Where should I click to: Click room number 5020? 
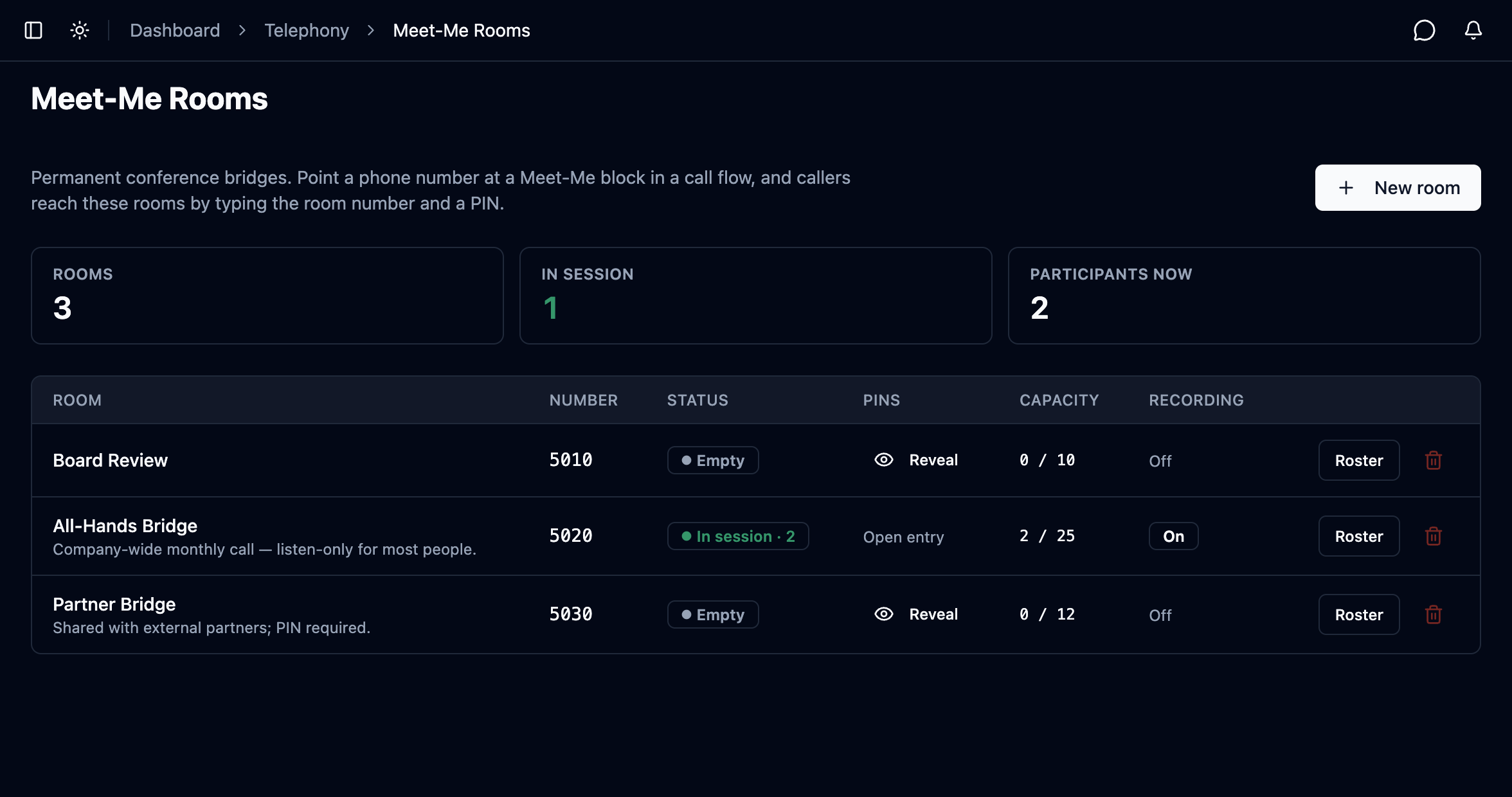pyautogui.click(x=571, y=536)
